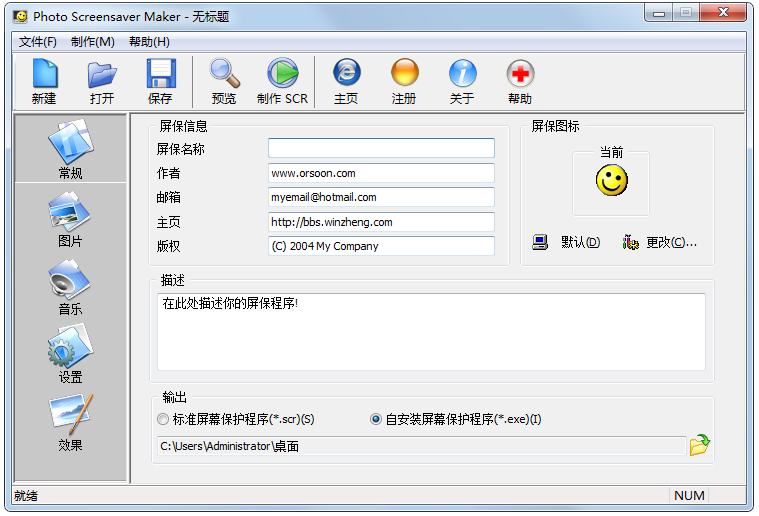Screen dimensions: 759x516
Task: Select 标准屏幕保护程序(*.scr) radio option
Action: 163,420
